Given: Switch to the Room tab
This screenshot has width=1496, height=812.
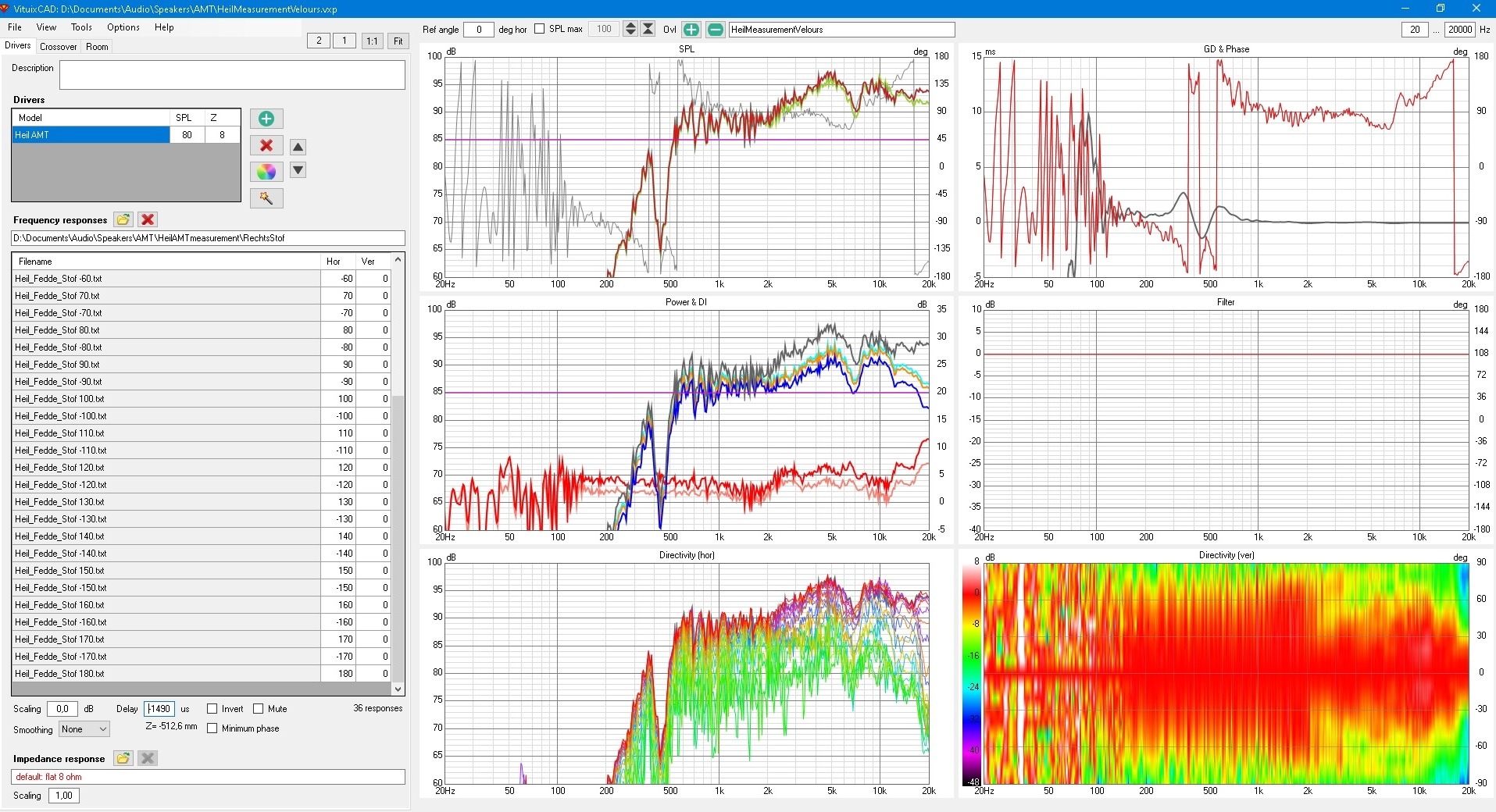Looking at the screenshot, I should tap(97, 47).
